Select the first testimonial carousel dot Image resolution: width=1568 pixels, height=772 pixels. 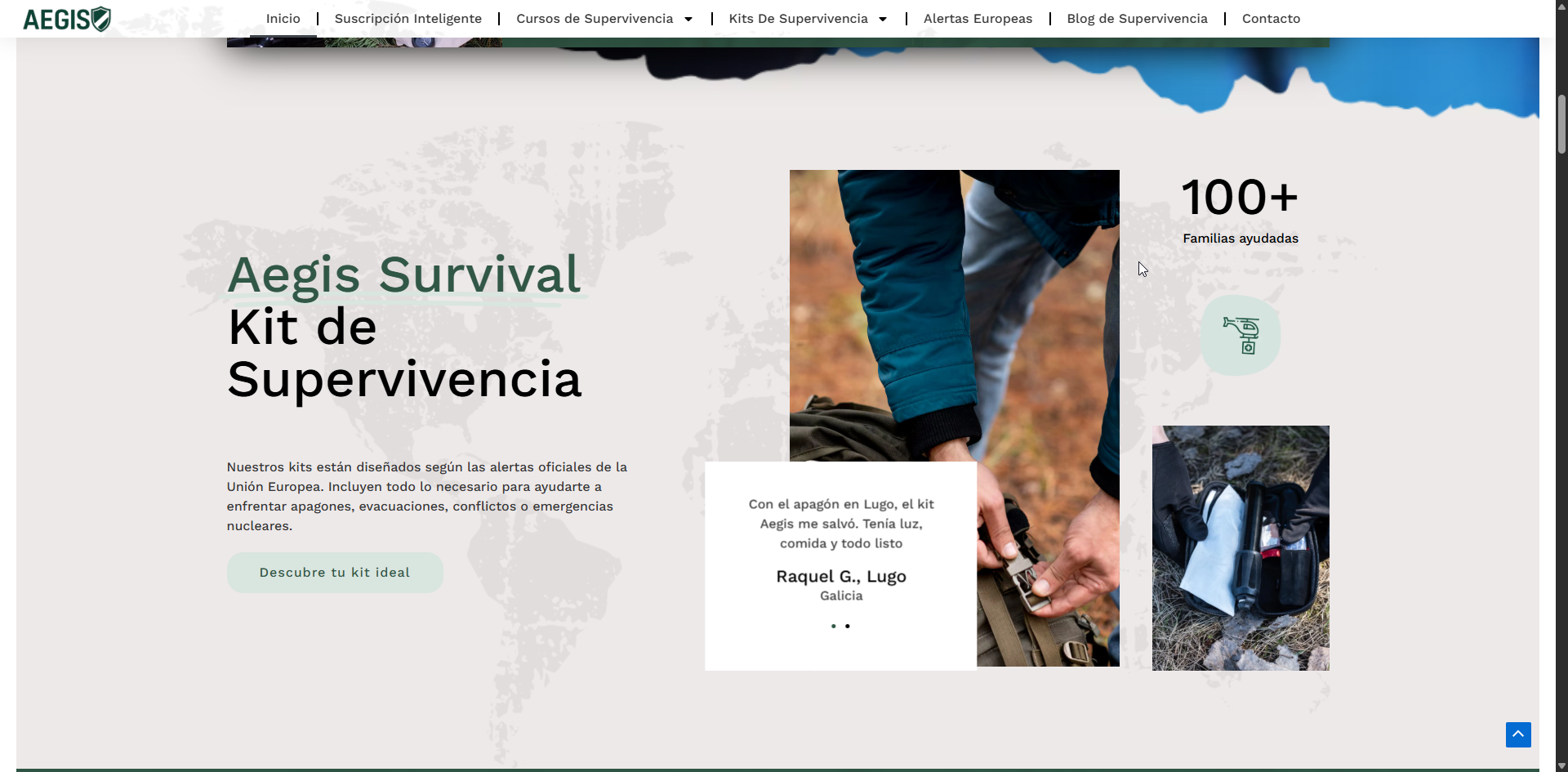[x=832, y=626]
